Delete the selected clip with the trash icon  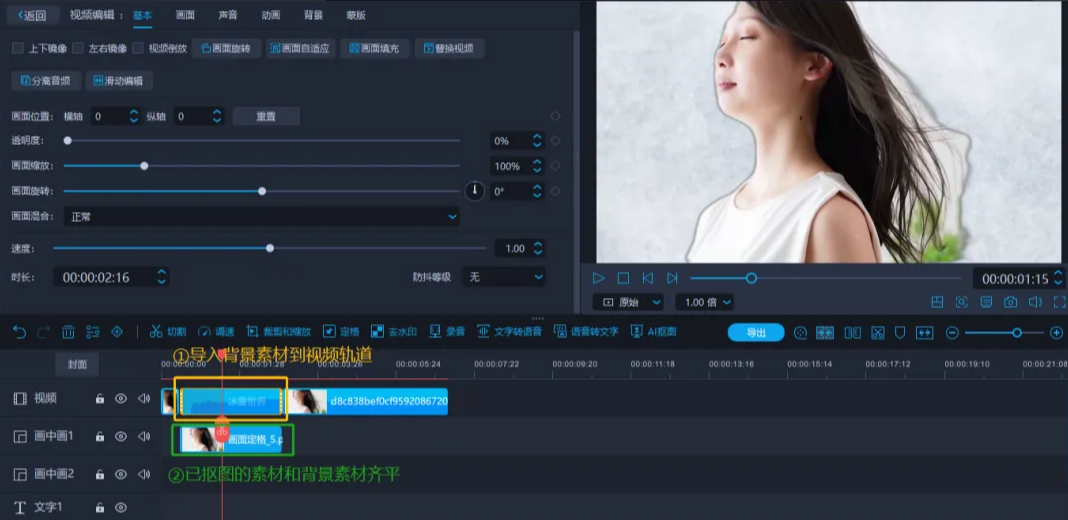tap(68, 333)
